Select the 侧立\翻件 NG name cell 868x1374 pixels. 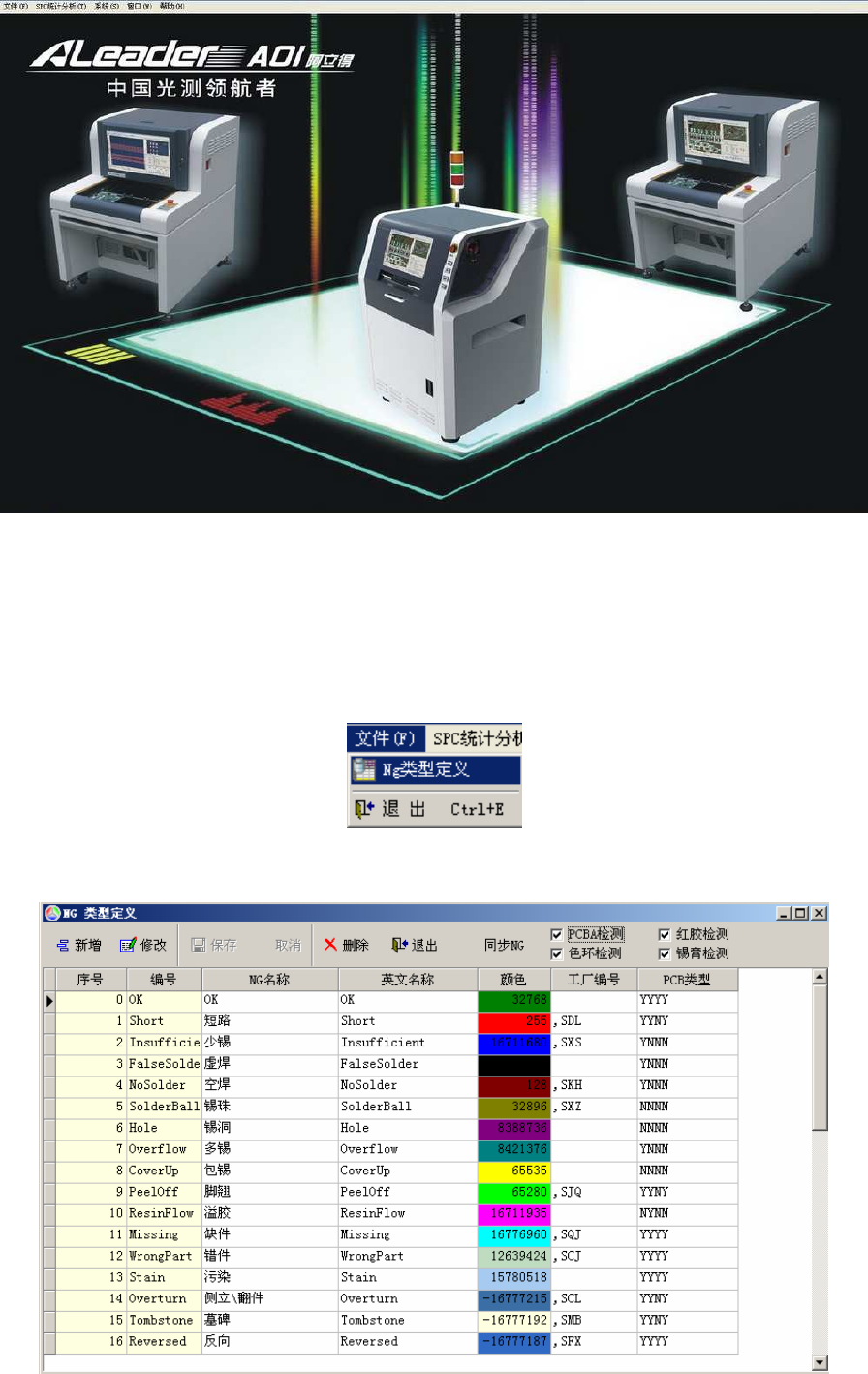270,1298
